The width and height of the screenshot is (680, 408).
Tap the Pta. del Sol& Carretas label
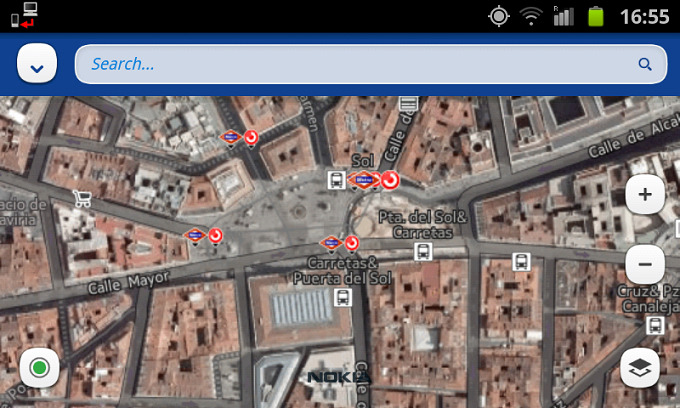point(423,225)
